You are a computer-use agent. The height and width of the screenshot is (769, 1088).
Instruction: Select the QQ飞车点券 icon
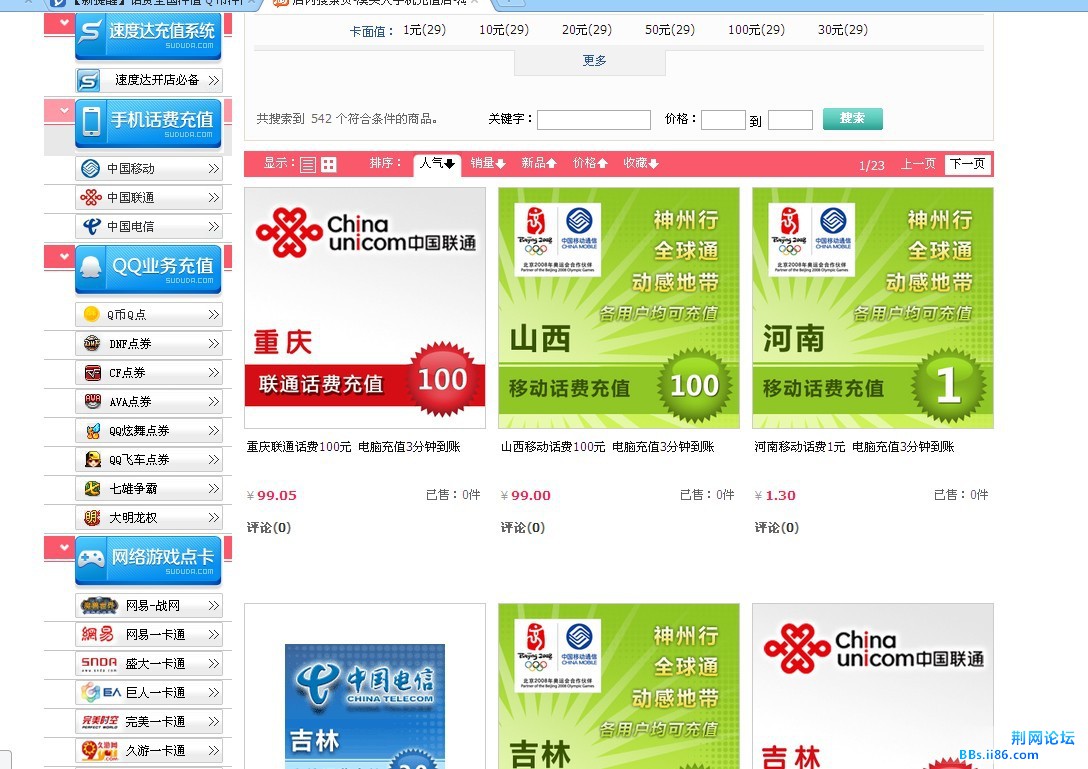click(x=92, y=459)
